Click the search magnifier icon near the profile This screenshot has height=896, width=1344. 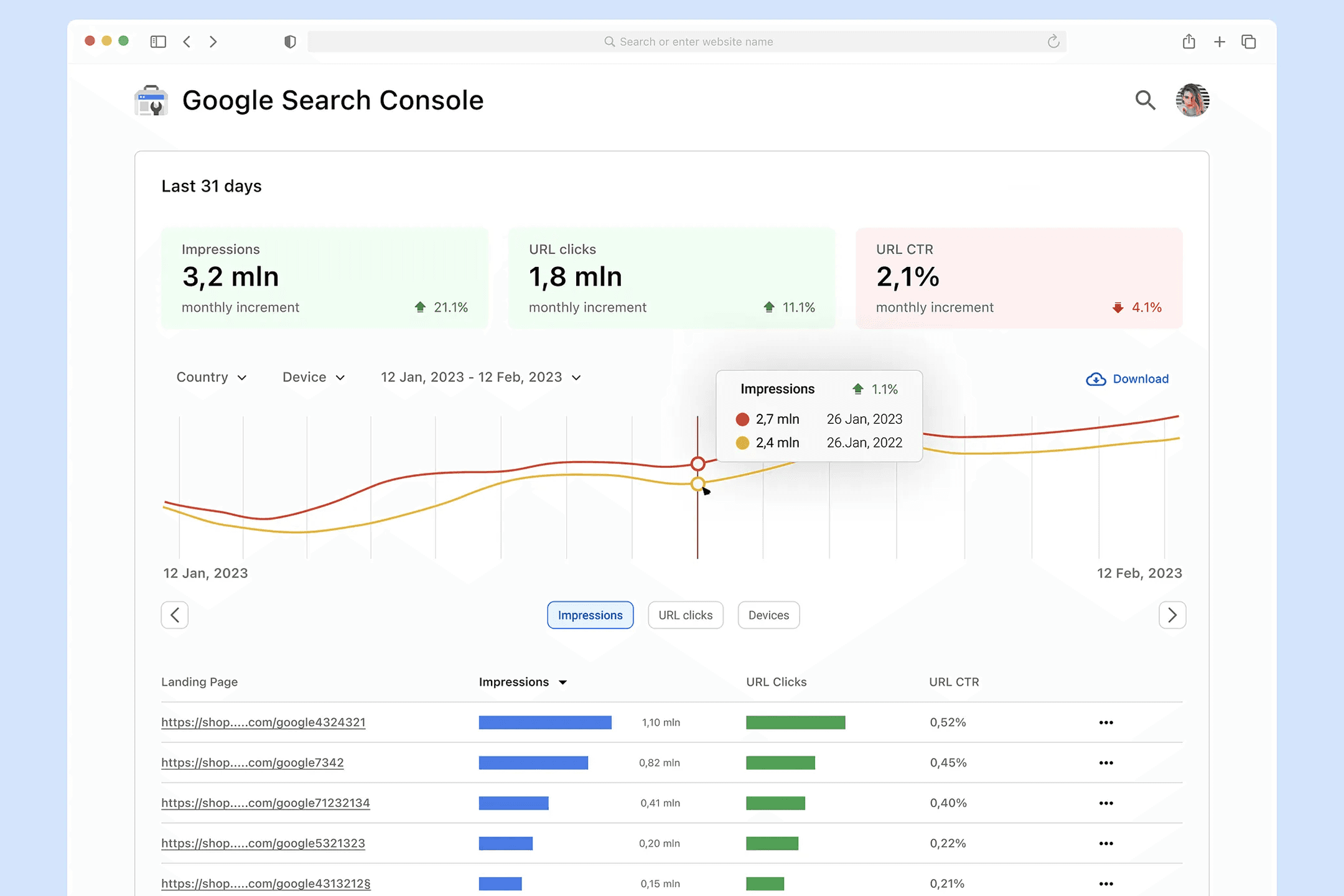(x=1146, y=100)
